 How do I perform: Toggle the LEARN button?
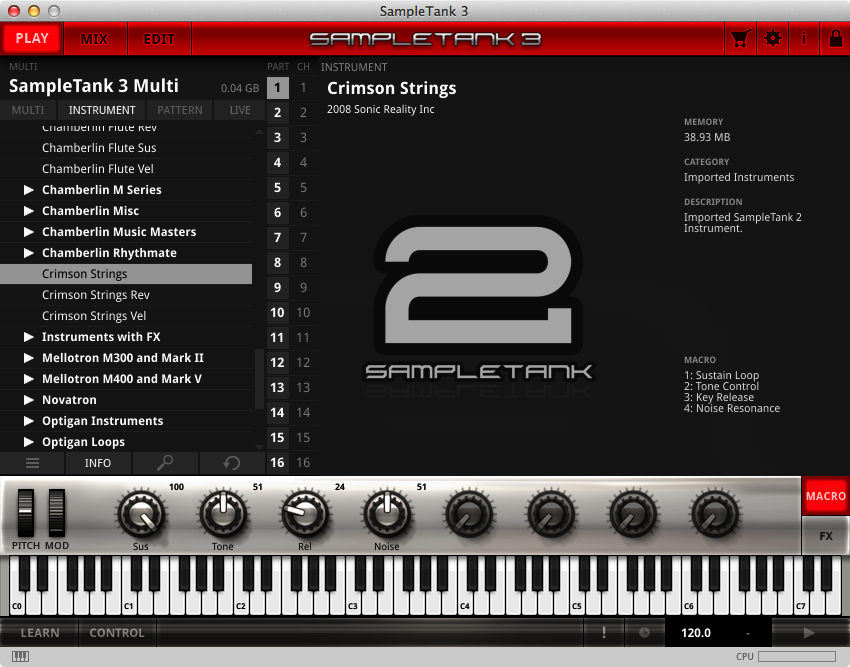click(x=40, y=633)
